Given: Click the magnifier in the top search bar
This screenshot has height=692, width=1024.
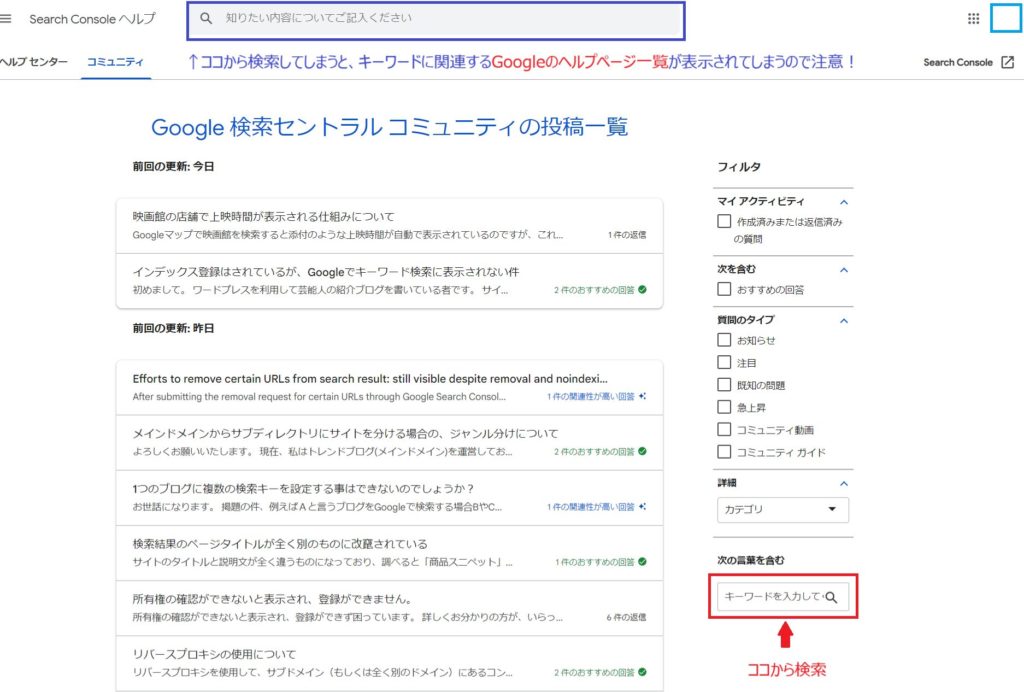Looking at the screenshot, I should [x=206, y=18].
